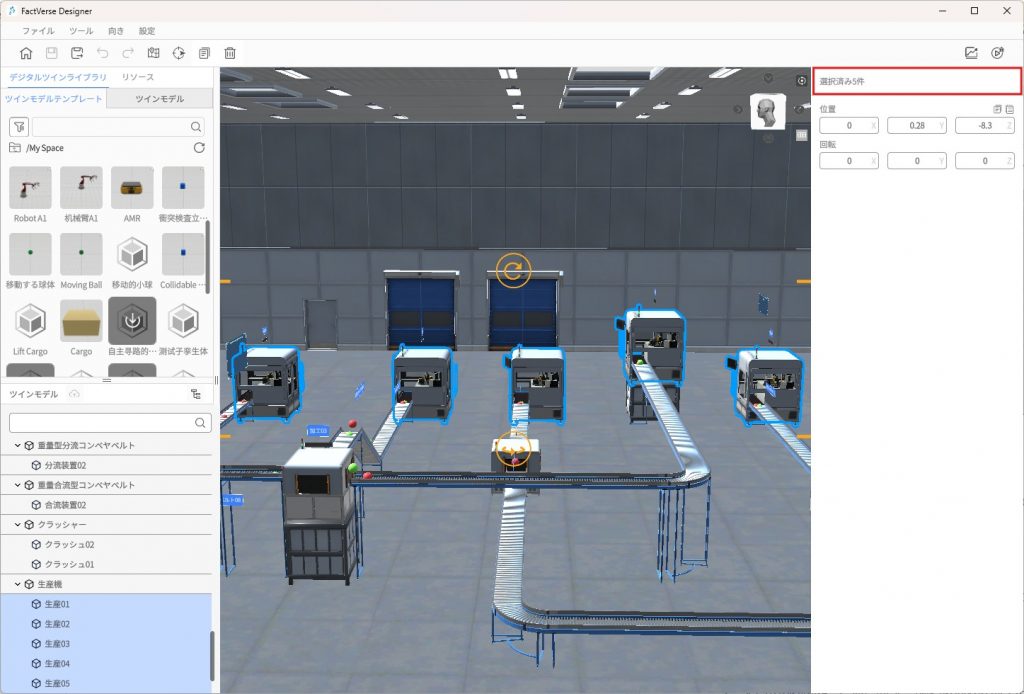
Task: Click the view orientation head cube
Action: [767, 113]
